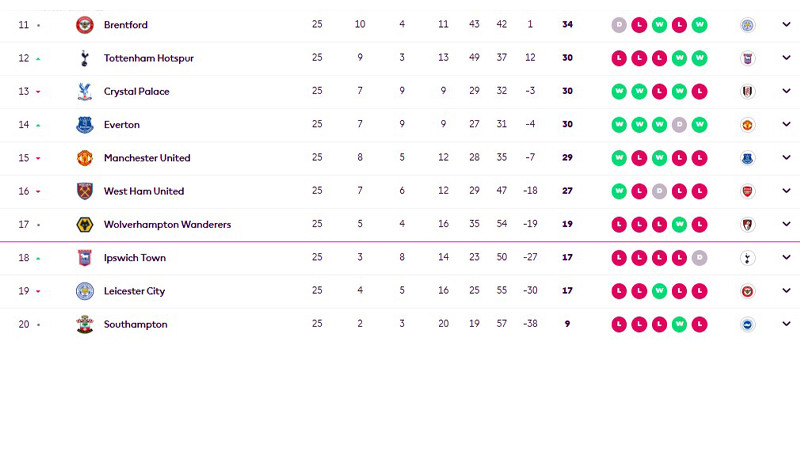Click Ipswich Town's latest draw form circle
This screenshot has width=800, height=450.
tap(699, 258)
